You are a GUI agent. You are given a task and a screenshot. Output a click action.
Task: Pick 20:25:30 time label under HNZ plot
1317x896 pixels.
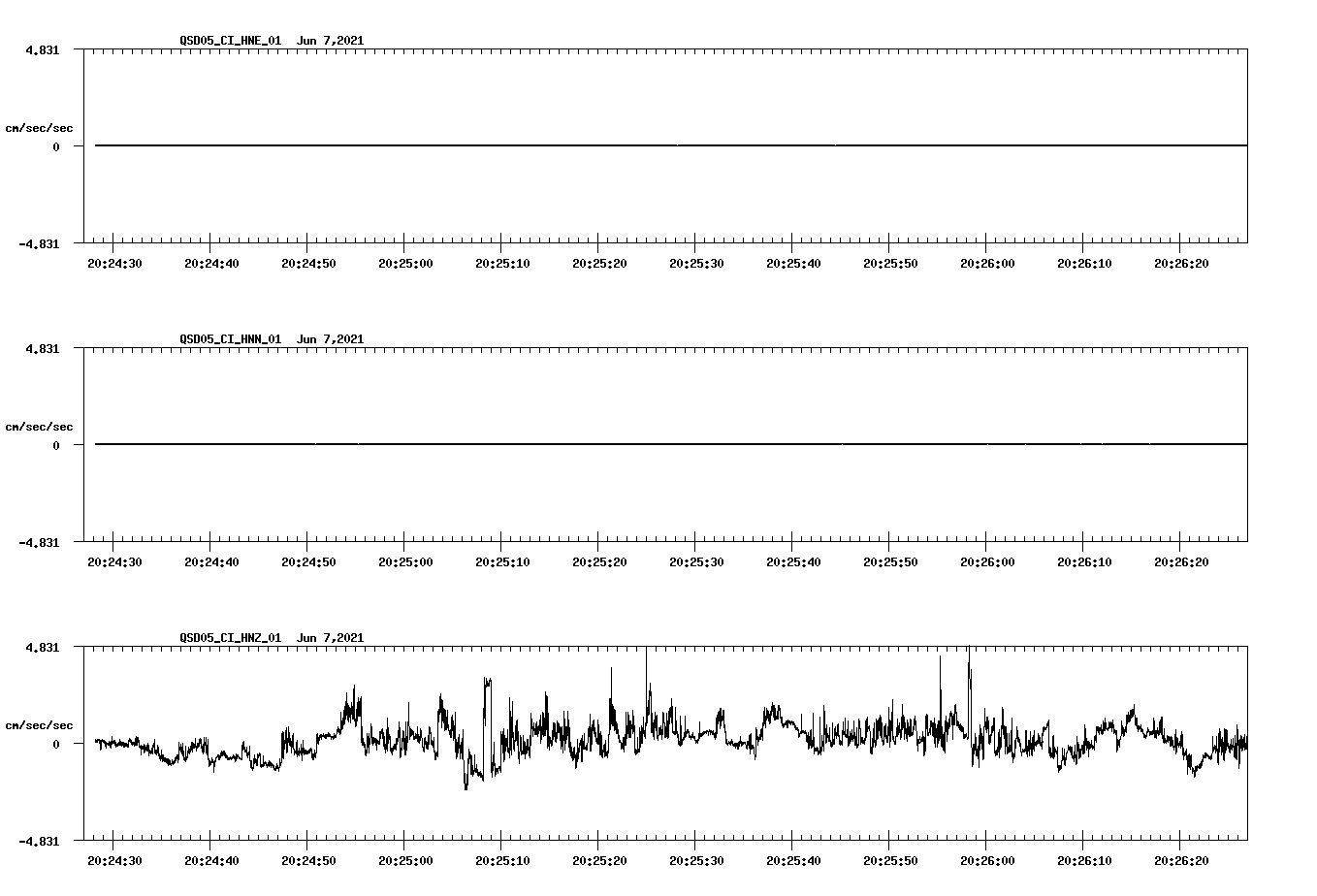(696, 861)
